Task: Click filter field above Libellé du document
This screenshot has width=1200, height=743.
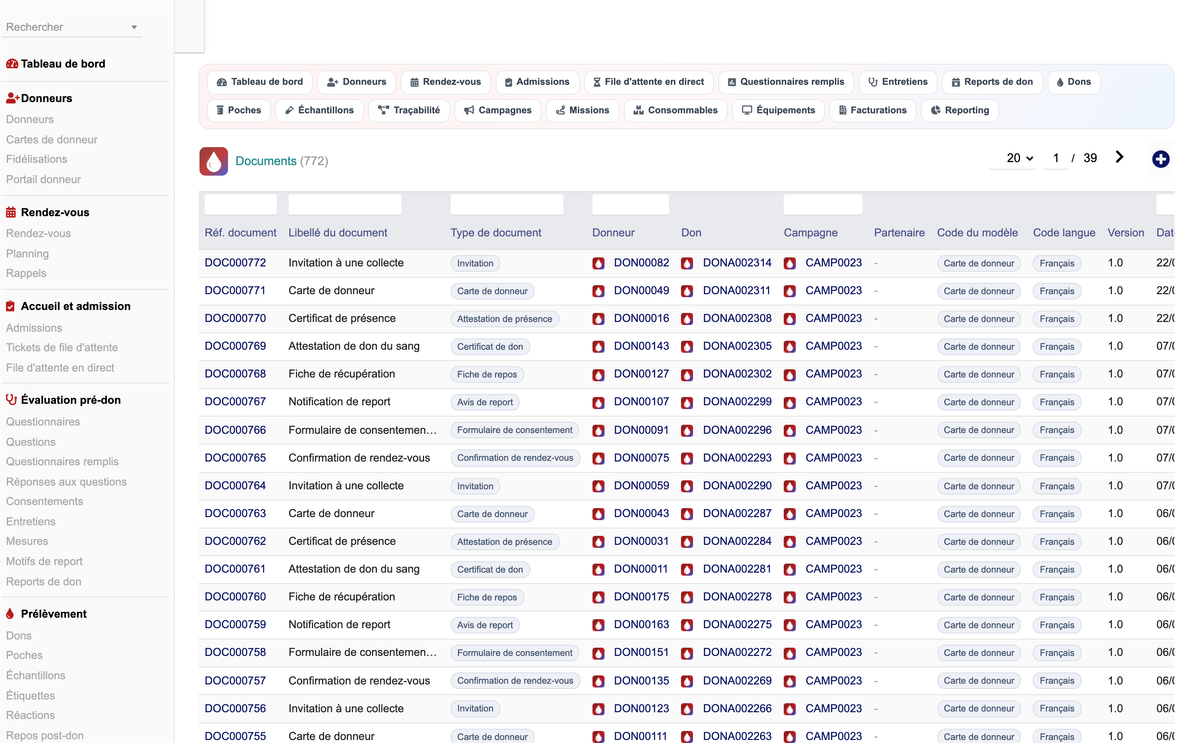Action: [345, 205]
